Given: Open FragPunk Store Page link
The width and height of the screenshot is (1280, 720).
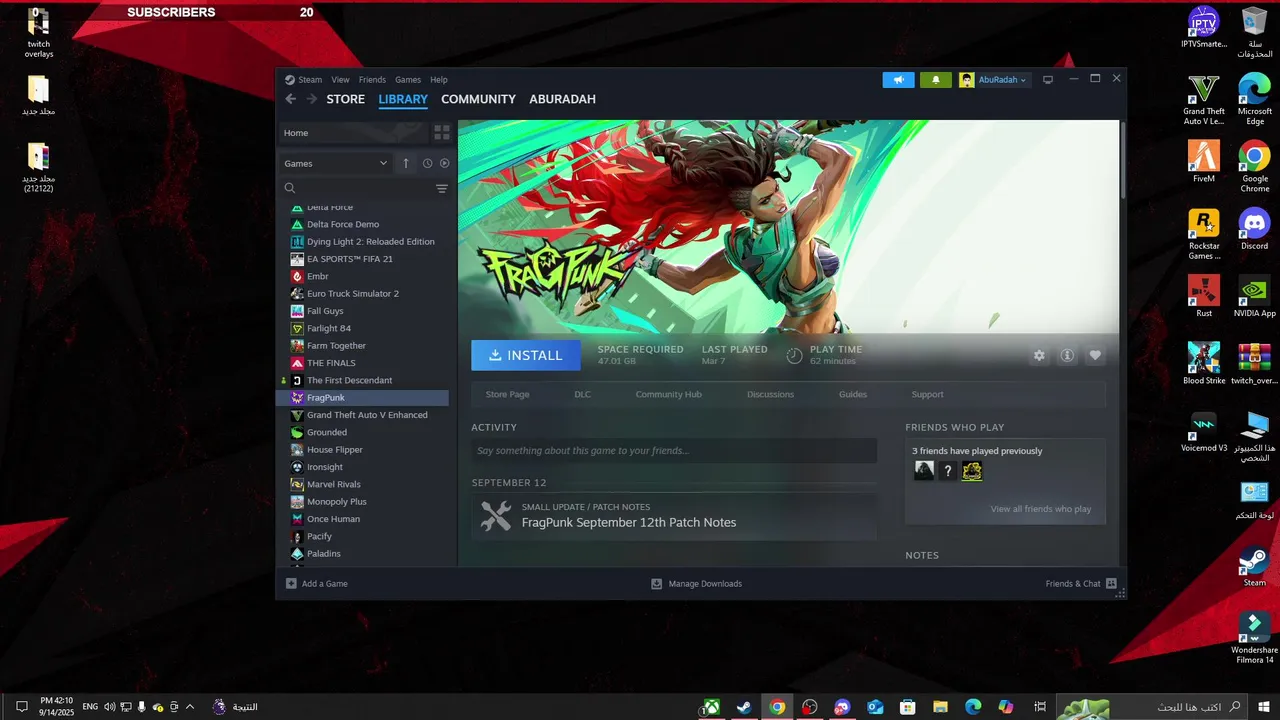Looking at the screenshot, I should 508,394.
